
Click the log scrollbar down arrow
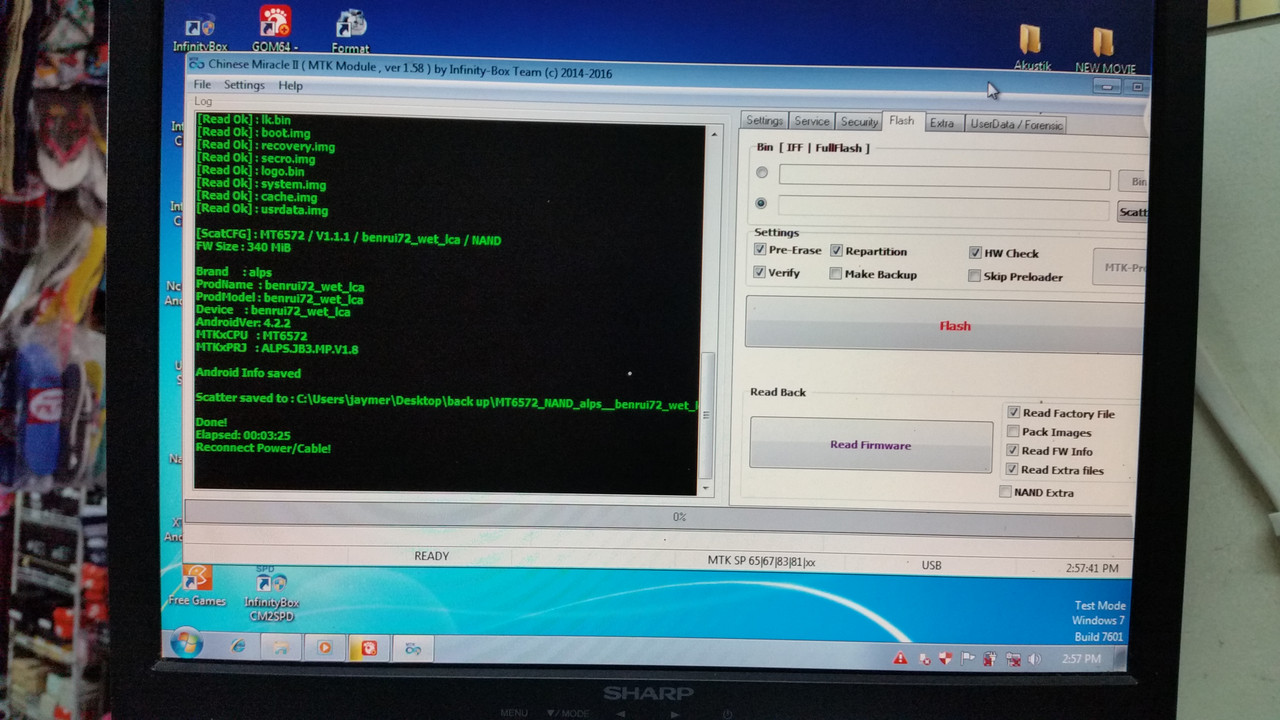(706, 488)
